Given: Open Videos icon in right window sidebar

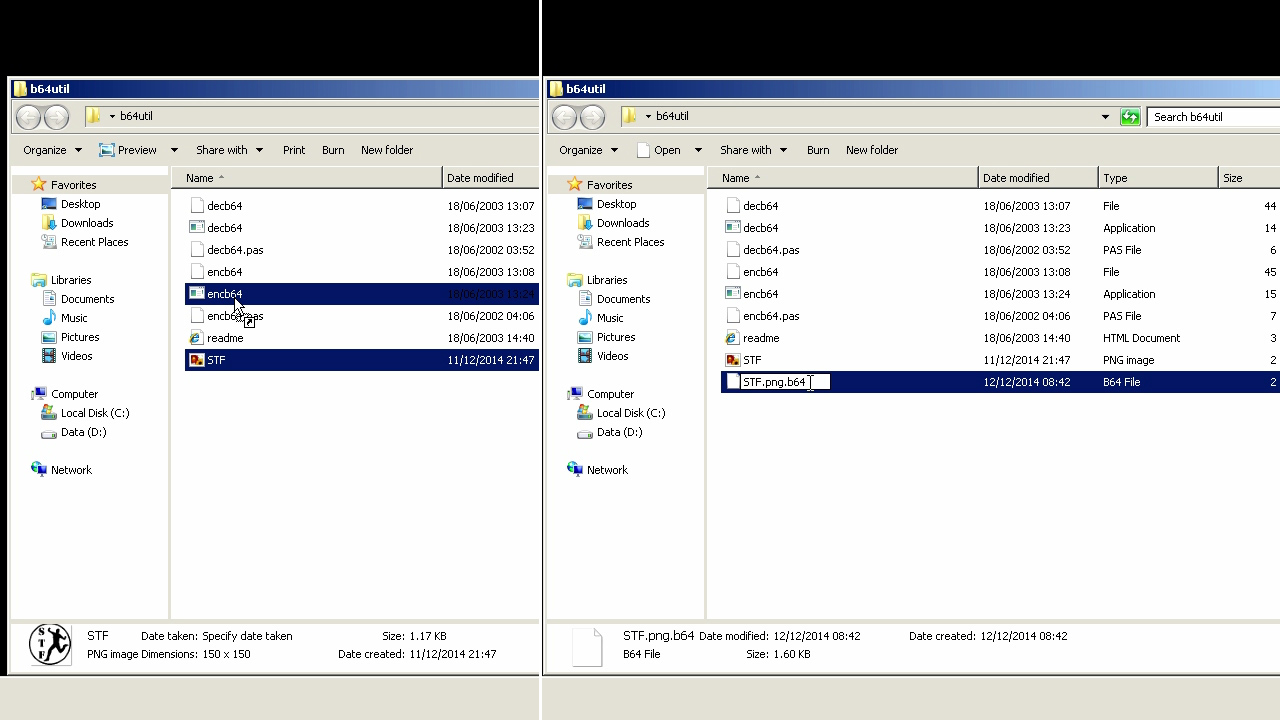Looking at the screenshot, I should coord(585,356).
